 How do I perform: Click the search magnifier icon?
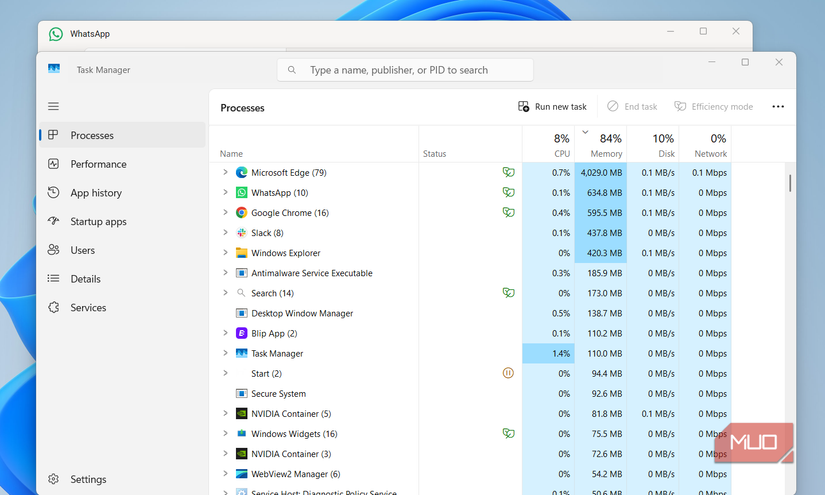(291, 70)
